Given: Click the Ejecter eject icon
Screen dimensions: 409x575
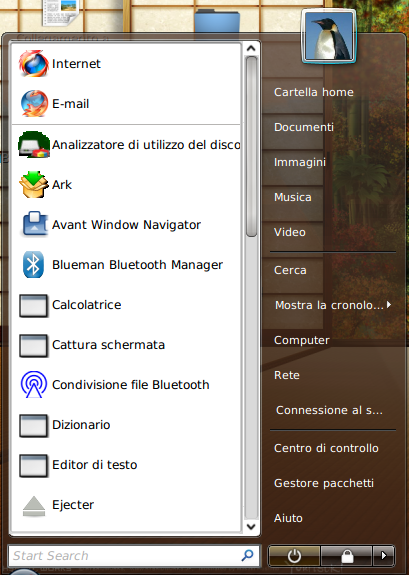Looking at the screenshot, I should click(x=34, y=506).
